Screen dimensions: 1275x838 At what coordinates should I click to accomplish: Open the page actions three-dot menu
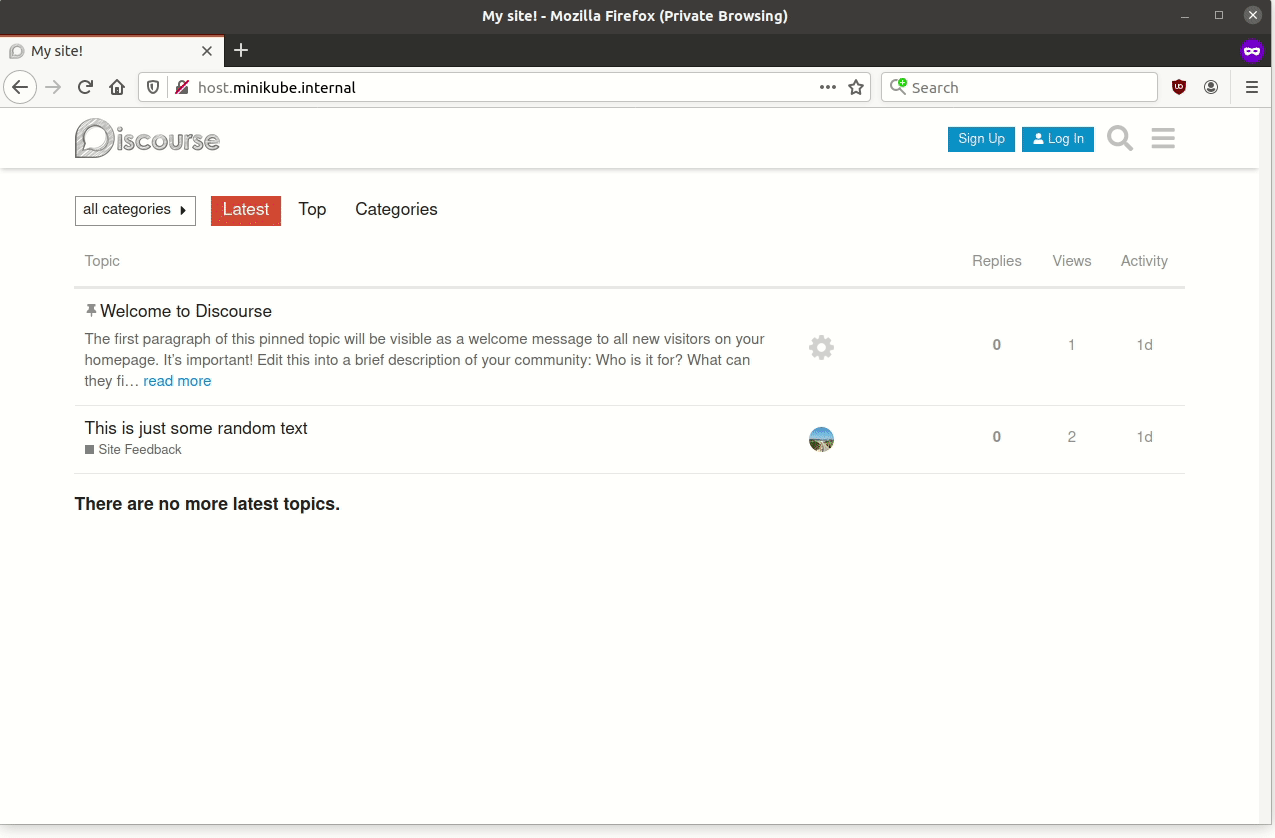[828, 87]
